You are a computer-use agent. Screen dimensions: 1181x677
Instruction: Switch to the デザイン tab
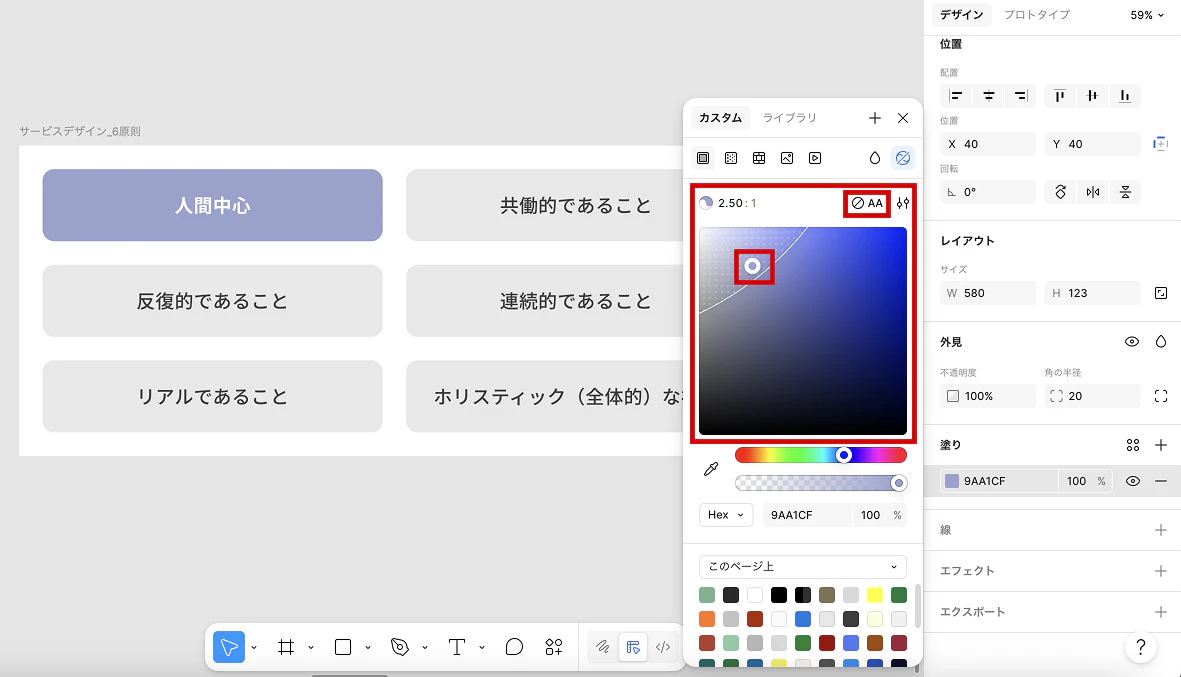point(961,15)
